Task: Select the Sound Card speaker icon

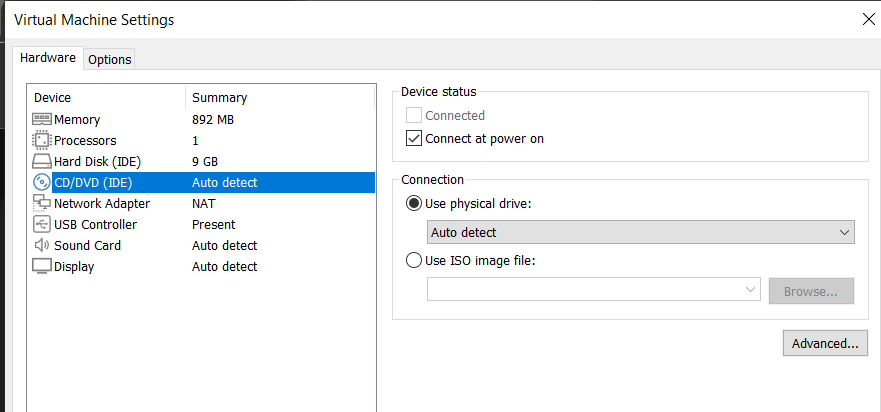Action: pos(42,245)
